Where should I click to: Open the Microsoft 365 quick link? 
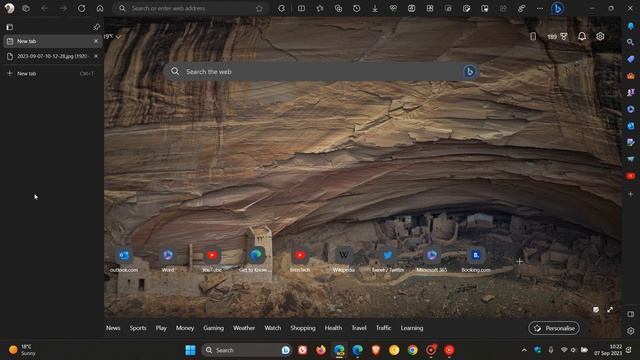(x=432, y=260)
